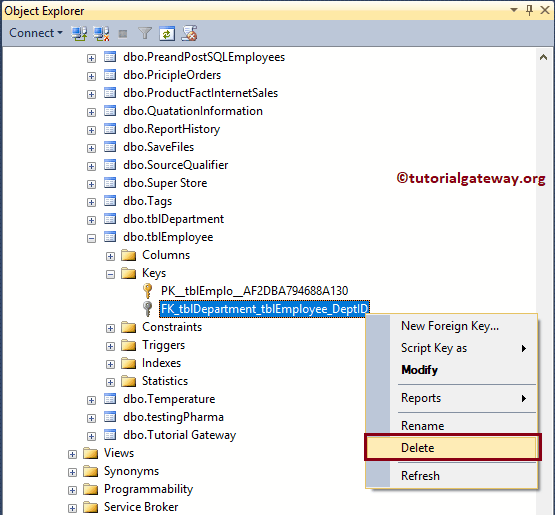Expand the Constraints folder node
This screenshot has height=515, width=555.
(110, 328)
